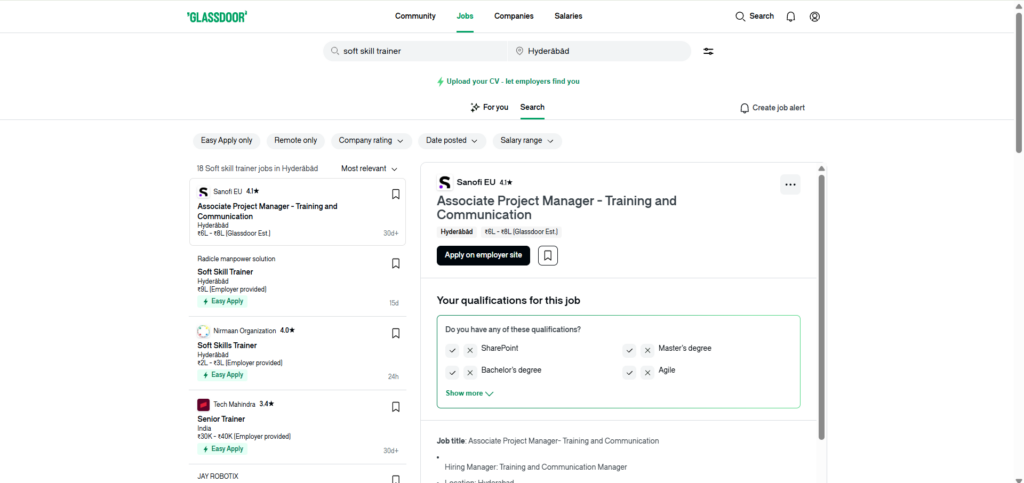Click Sanofi EU 4.1 rating in detail header
Screen dimensions: 1024x483
(x=506, y=183)
